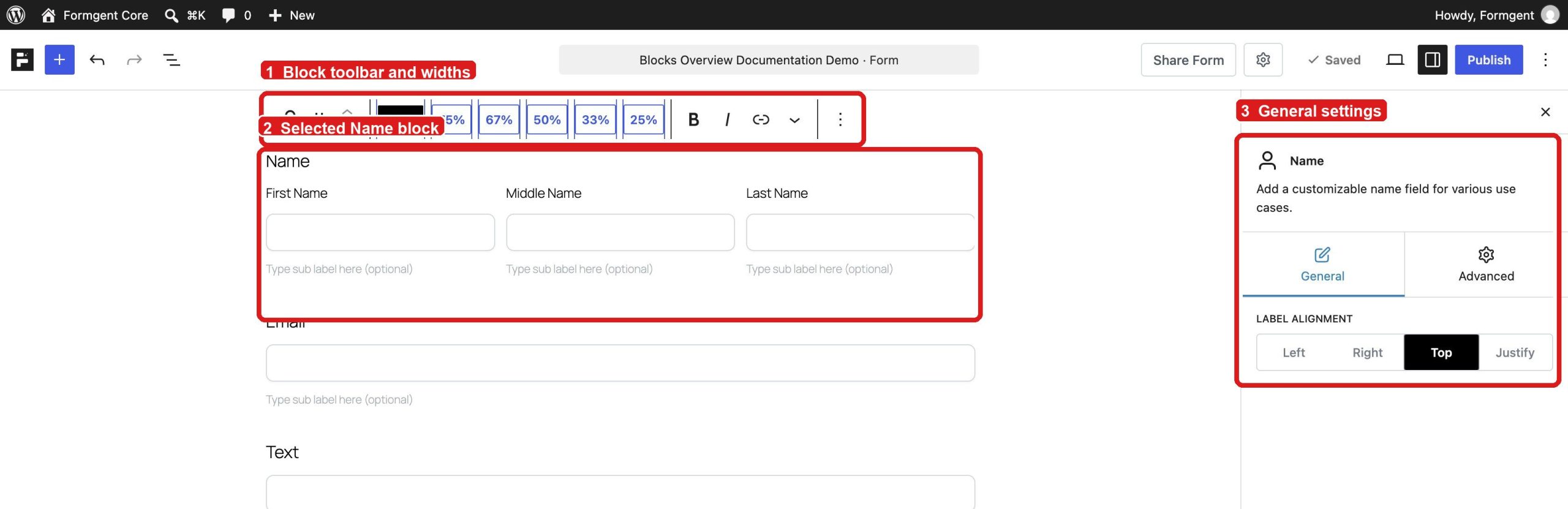1568x509 pixels.
Task: Click the Share Form button
Action: [1188, 59]
